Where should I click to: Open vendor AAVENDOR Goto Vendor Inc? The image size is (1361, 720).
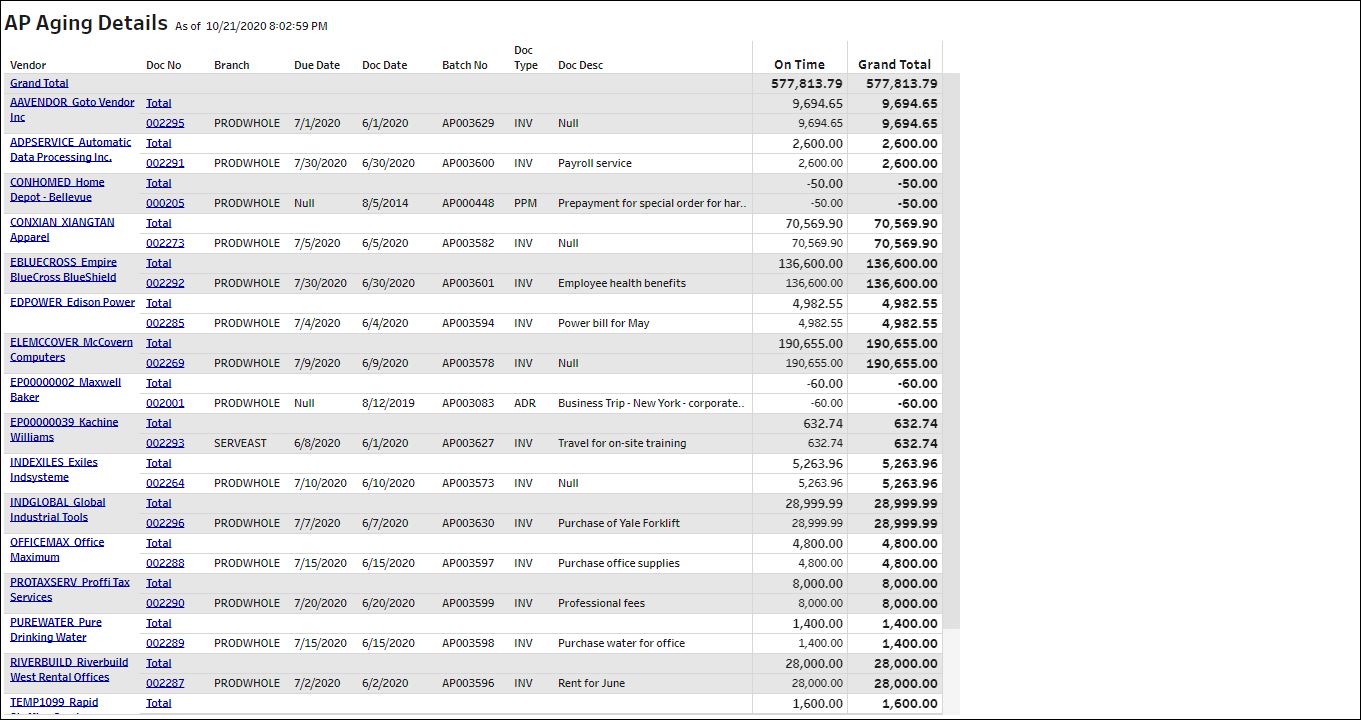click(x=72, y=109)
